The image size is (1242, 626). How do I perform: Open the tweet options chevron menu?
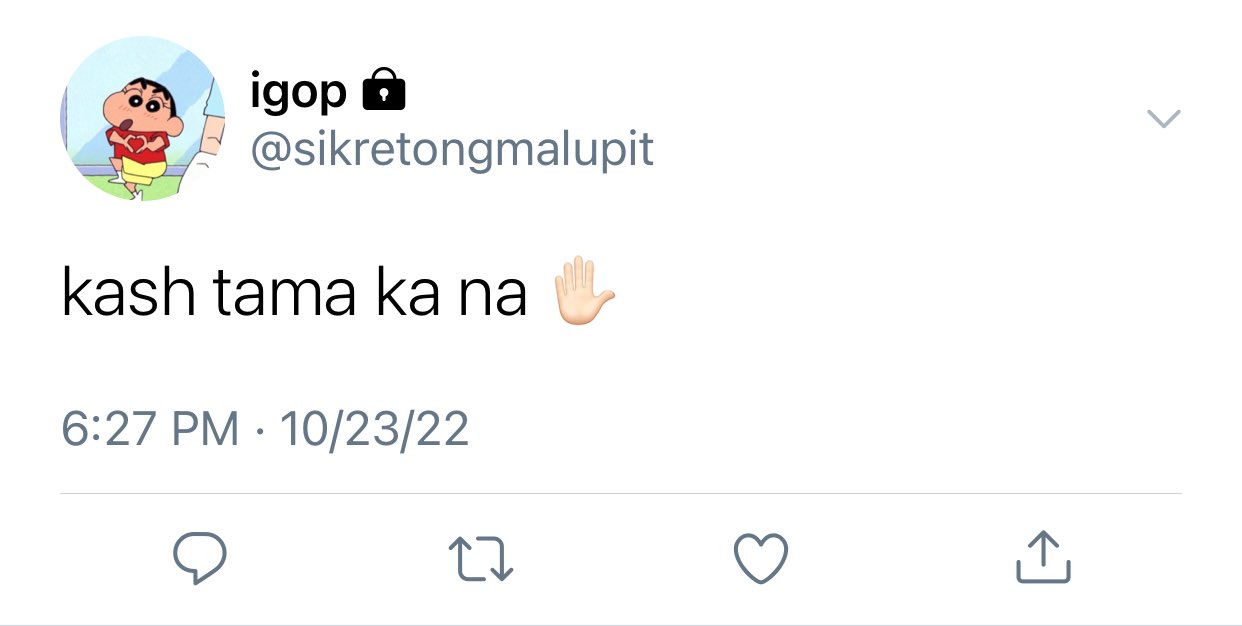click(1163, 119)
